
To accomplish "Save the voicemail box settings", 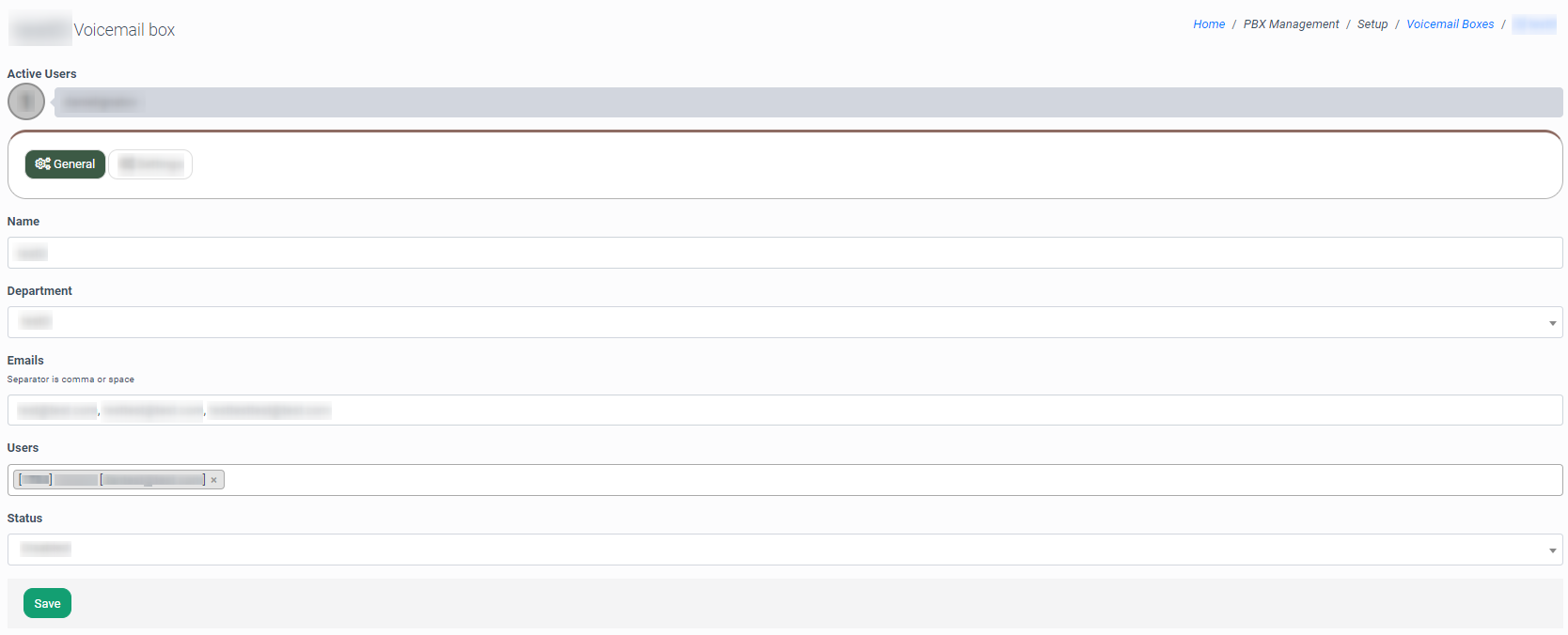I will click(47, 603).
